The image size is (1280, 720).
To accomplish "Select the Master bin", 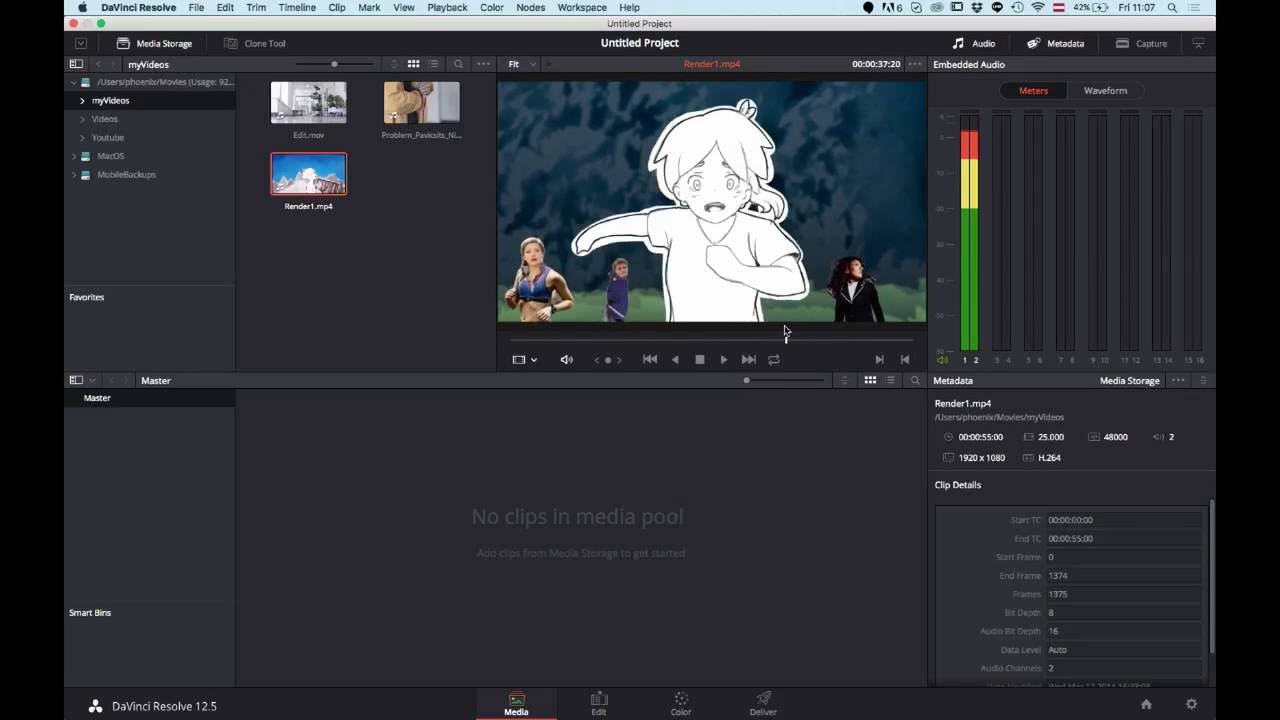I will tap(97, 398).
